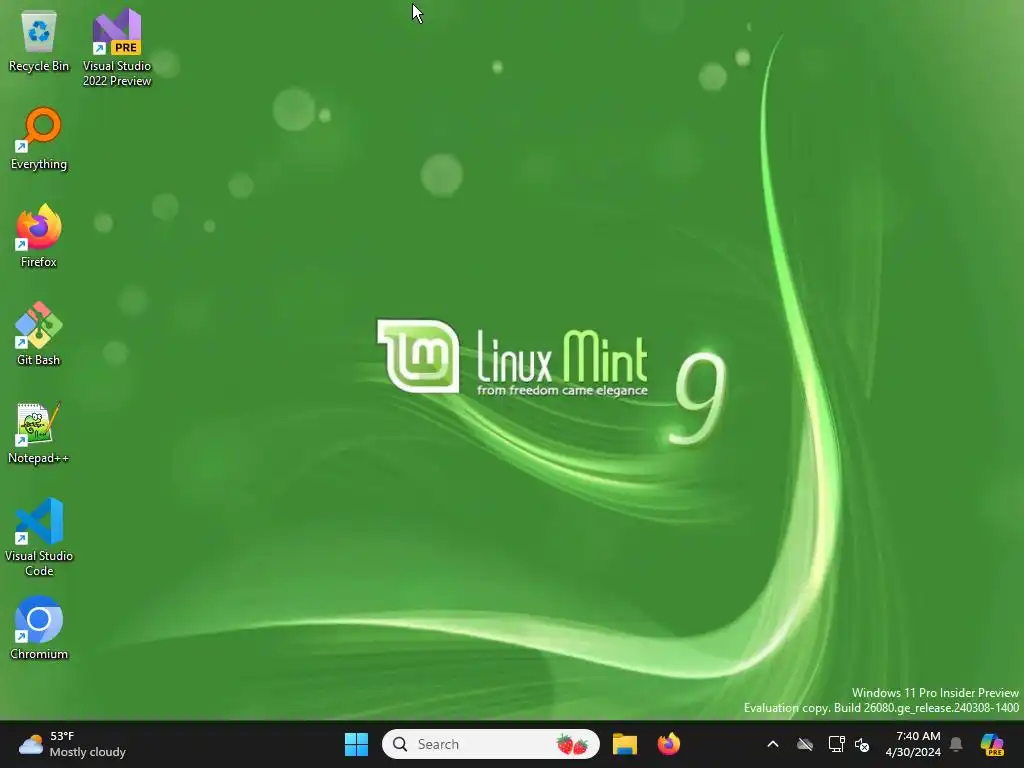
Task: Click the muted volume tray icon
Action: point(862,744)
